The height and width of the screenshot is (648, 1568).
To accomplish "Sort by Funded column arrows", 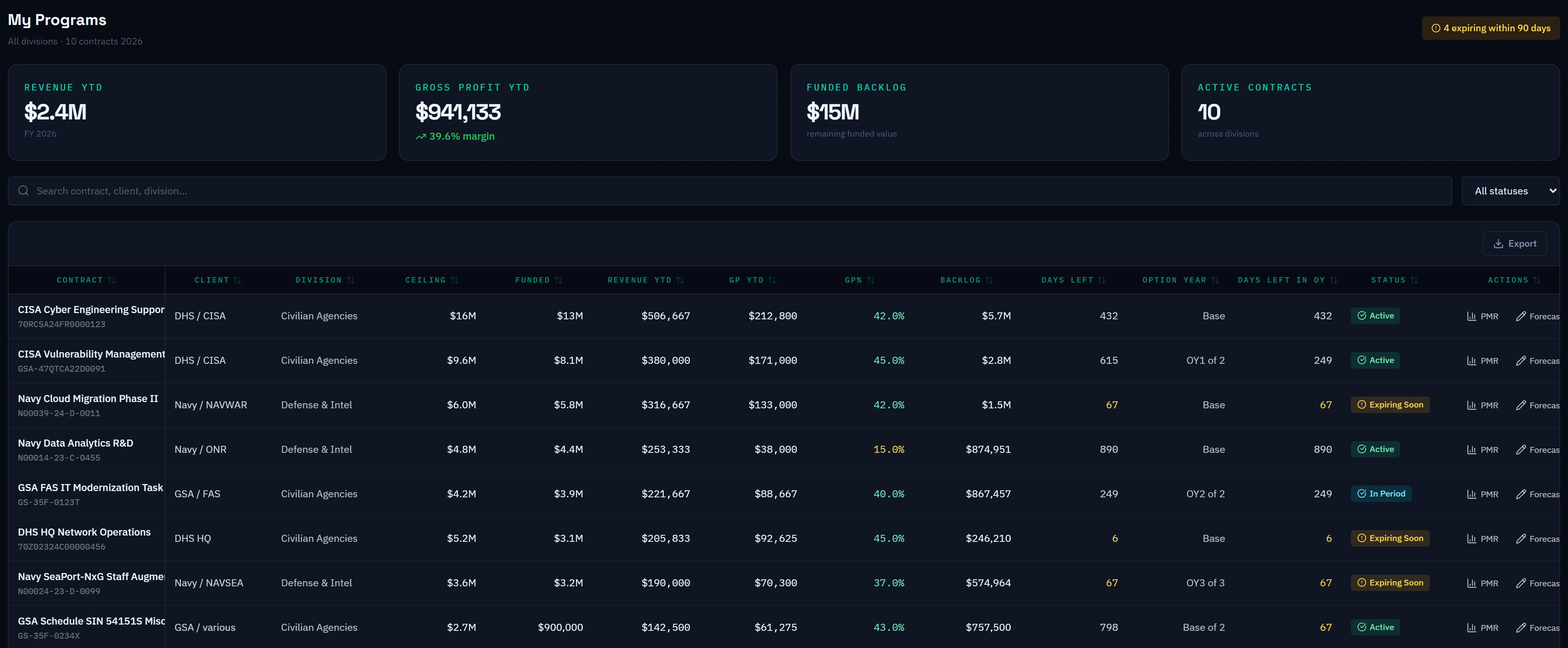I will coord(558,280).
